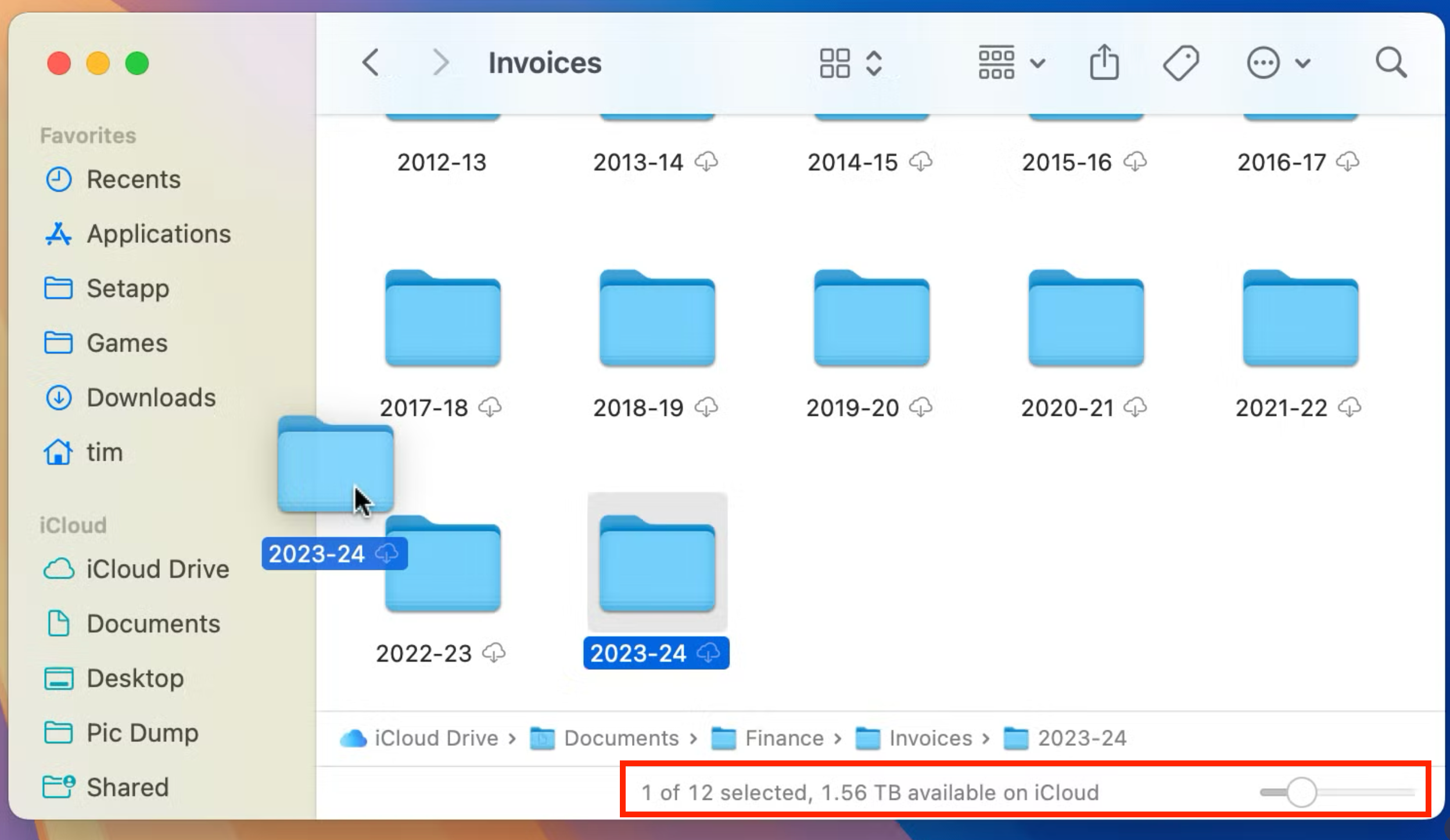
Task: Select the 2020-21 folder icon
Action: pyautogui.click(x=1086, y=318)
